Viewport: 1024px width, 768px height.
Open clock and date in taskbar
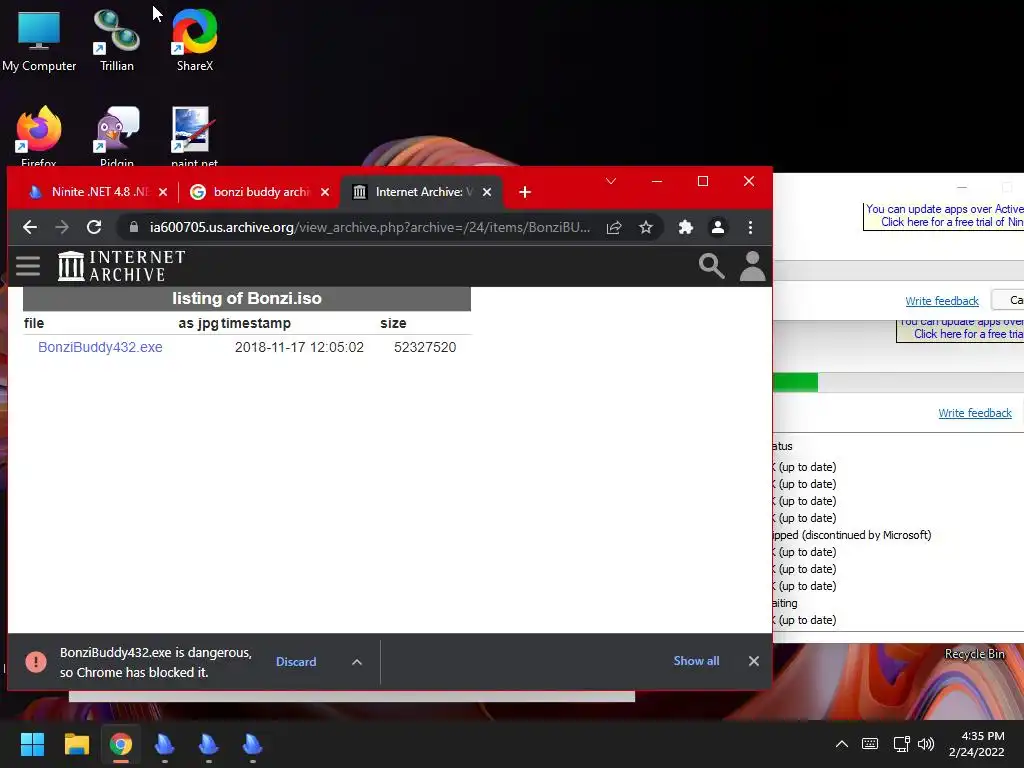pyautogui.click(x=976, y=744)
